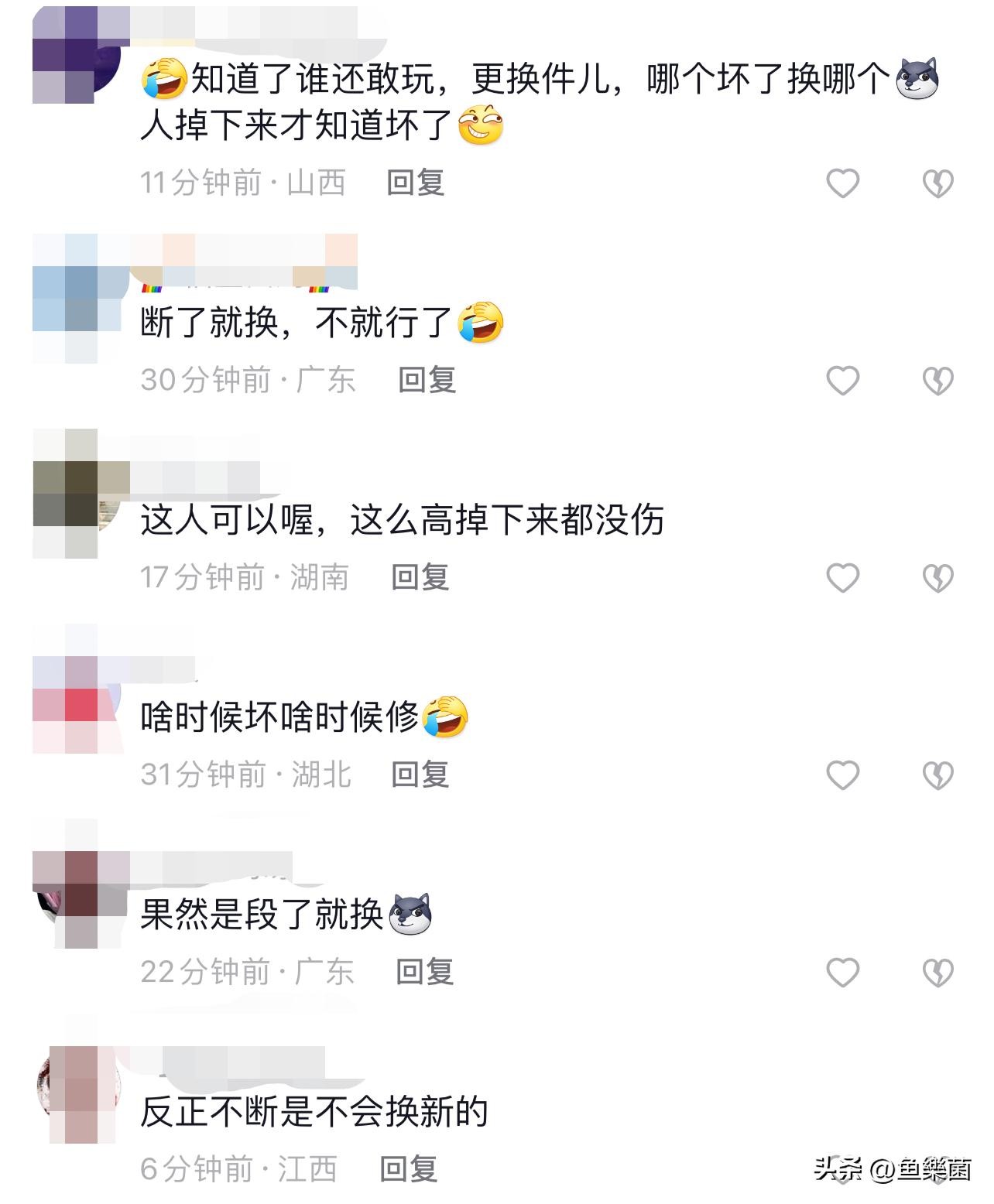Tap 回复 under the Jiangxi comment
The height and width of the screenshot is (1204, 994).
coord(409,1169)
